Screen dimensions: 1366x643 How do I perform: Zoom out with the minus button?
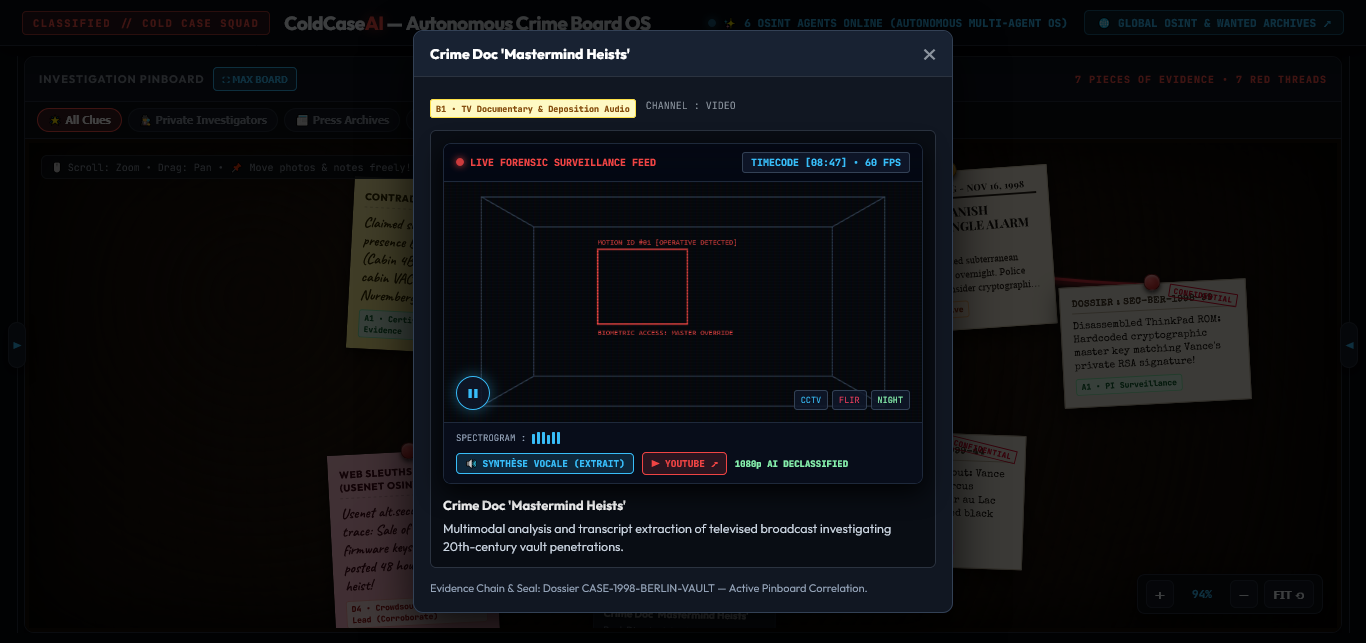coord(1244,595)
